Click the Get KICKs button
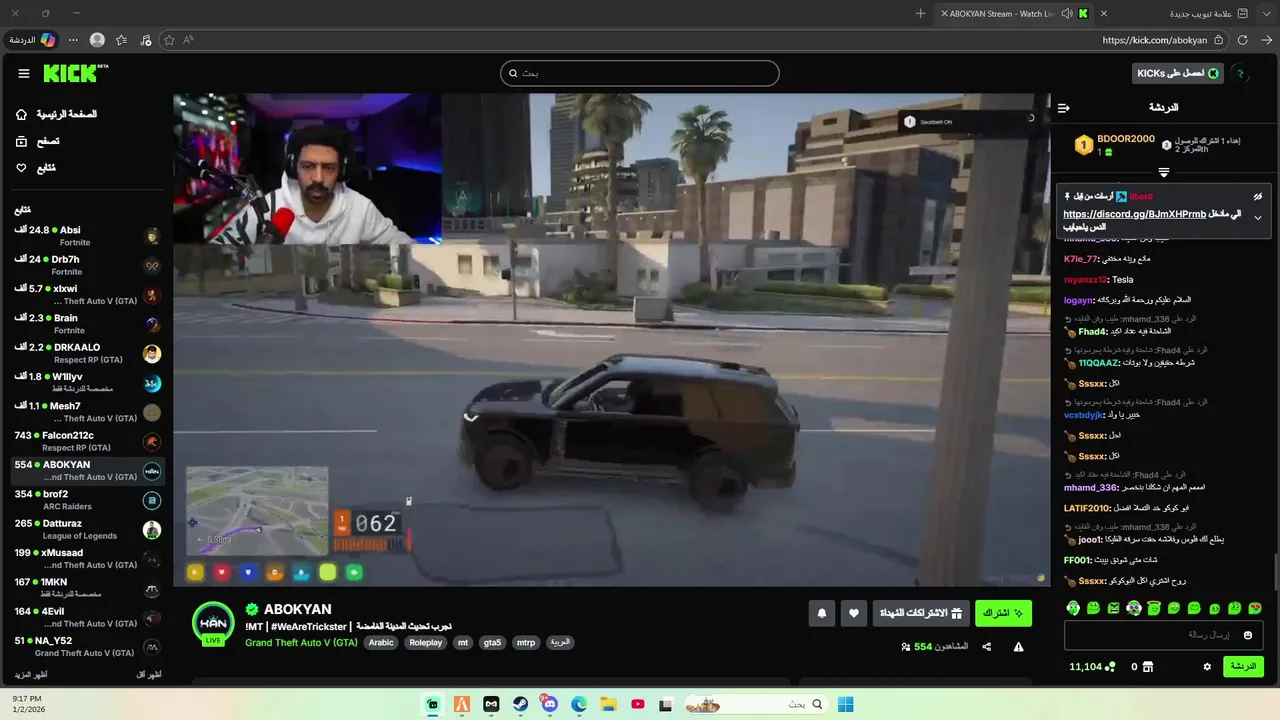Viewport: 1280px width, 720px height. 1178,73
